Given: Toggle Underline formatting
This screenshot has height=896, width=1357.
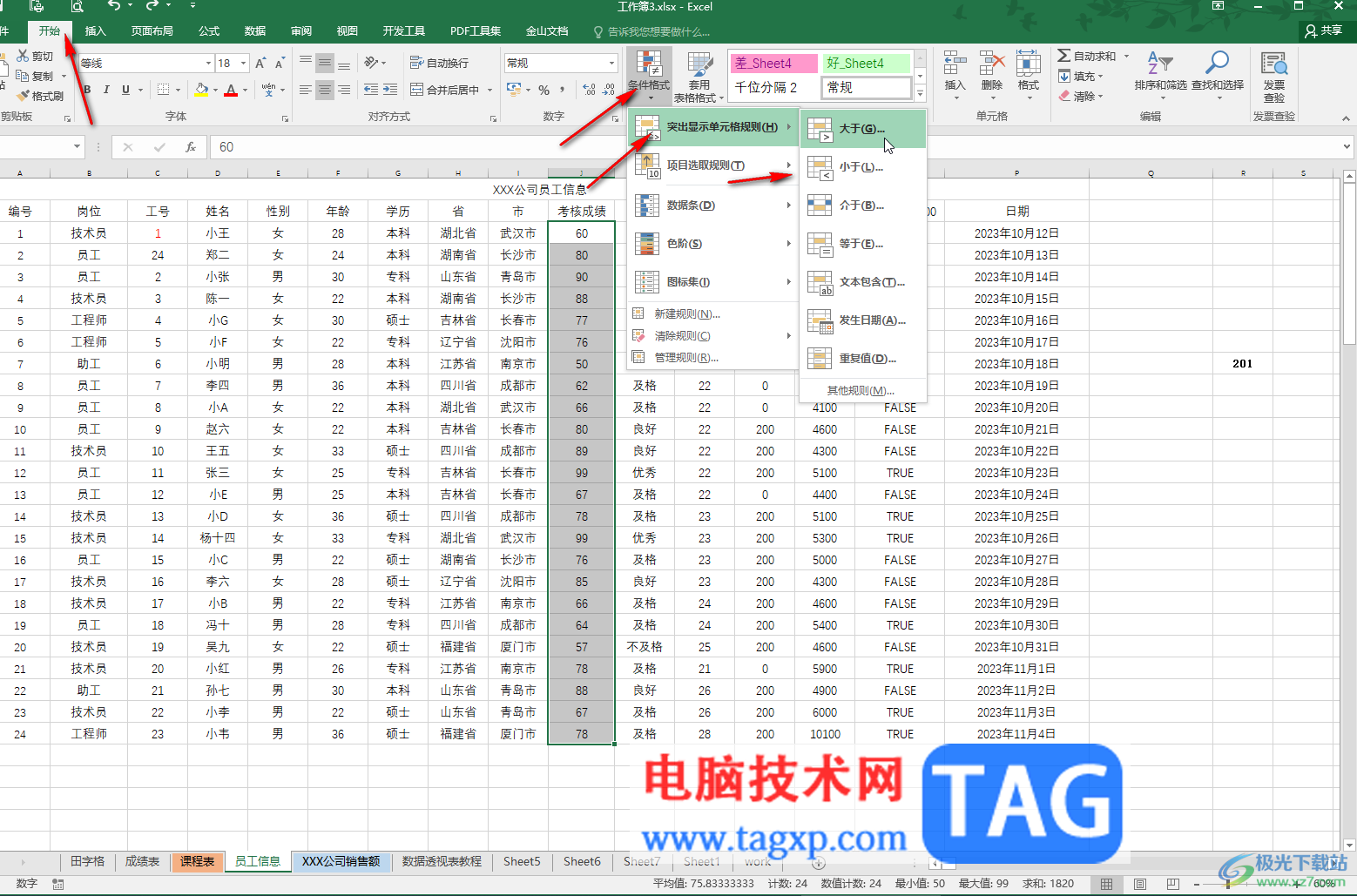Looking at the screenshot, I should (x=126, y=90).
